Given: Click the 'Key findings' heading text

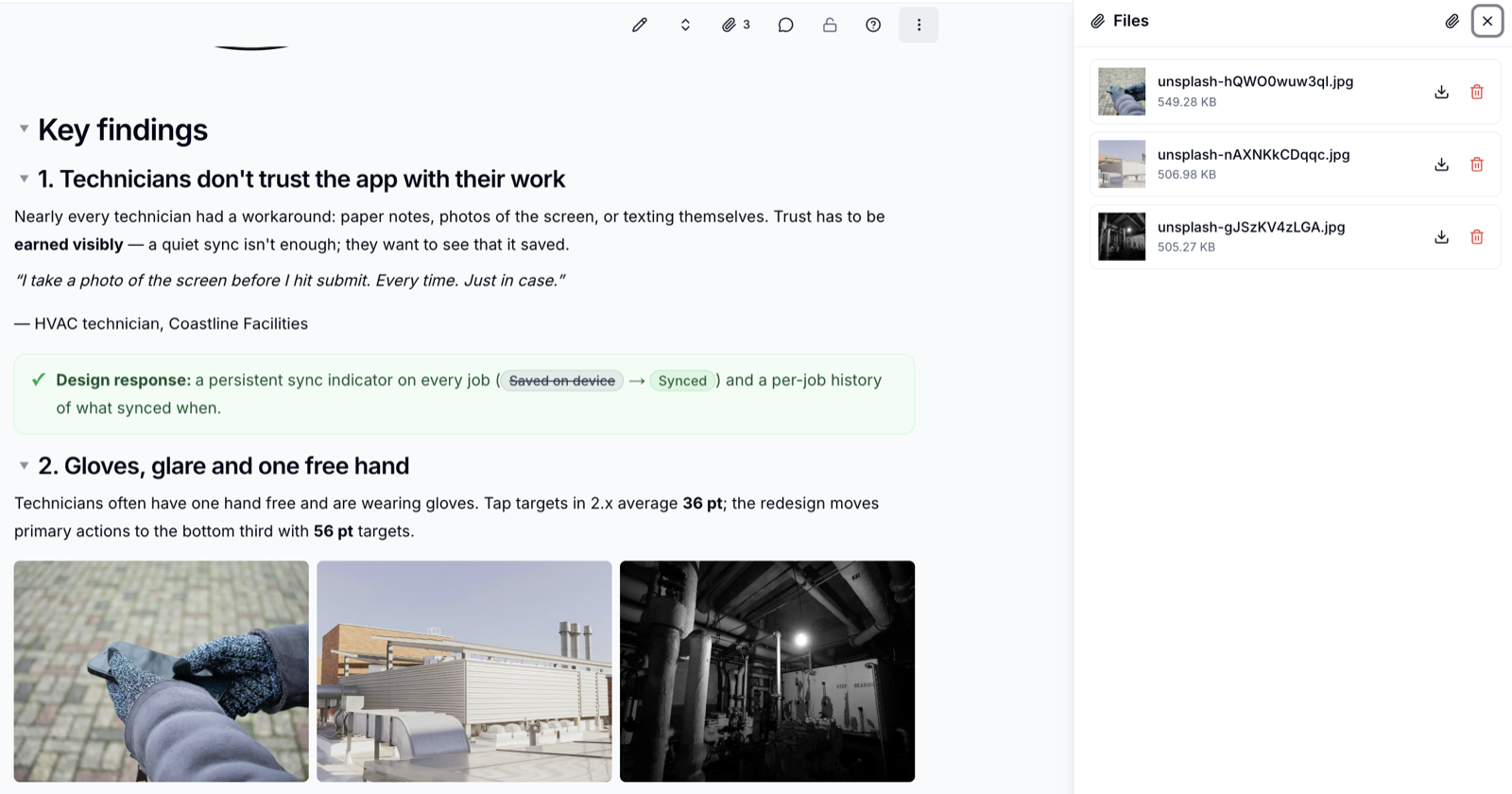Looking at the screenshot, I should coord(123,129).
